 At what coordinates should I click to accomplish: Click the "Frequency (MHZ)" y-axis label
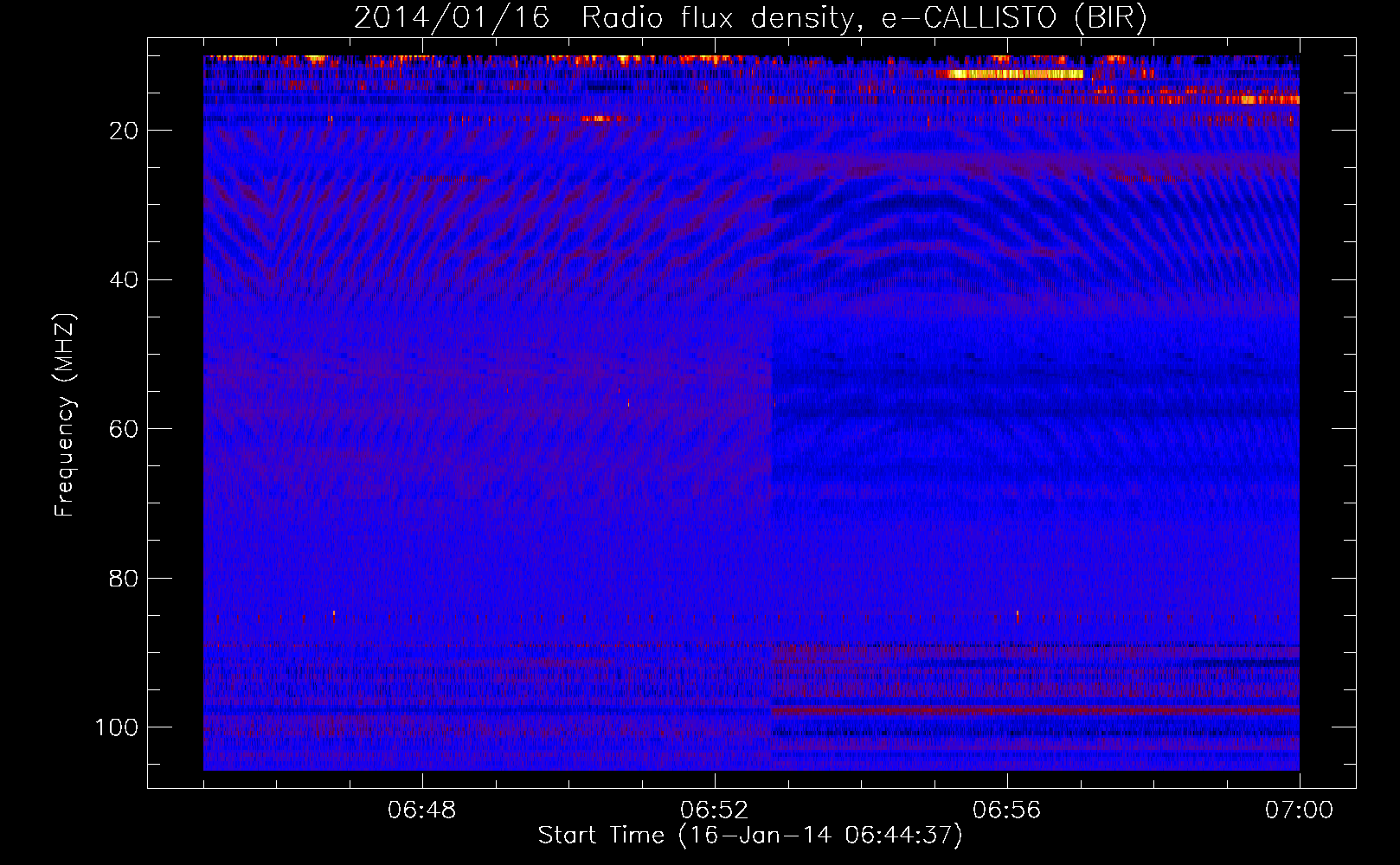[65, 415]
